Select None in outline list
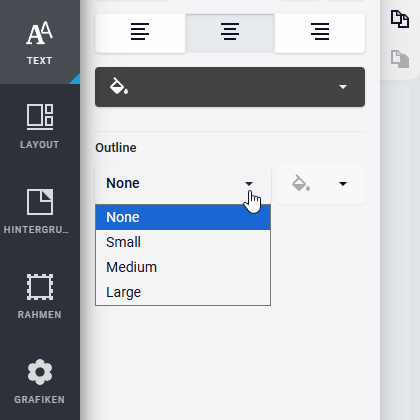 [183, 217]
